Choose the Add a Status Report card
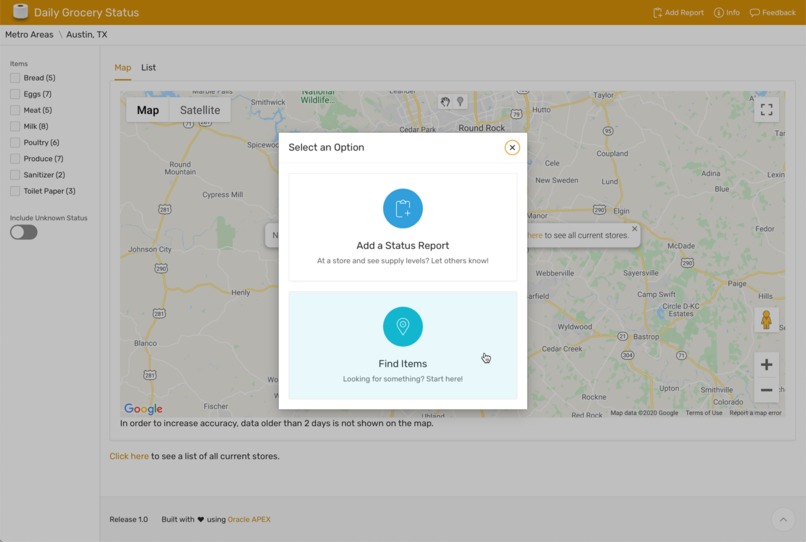The height and width of the screenshot is (542, 806). click(x=402, y=227)
